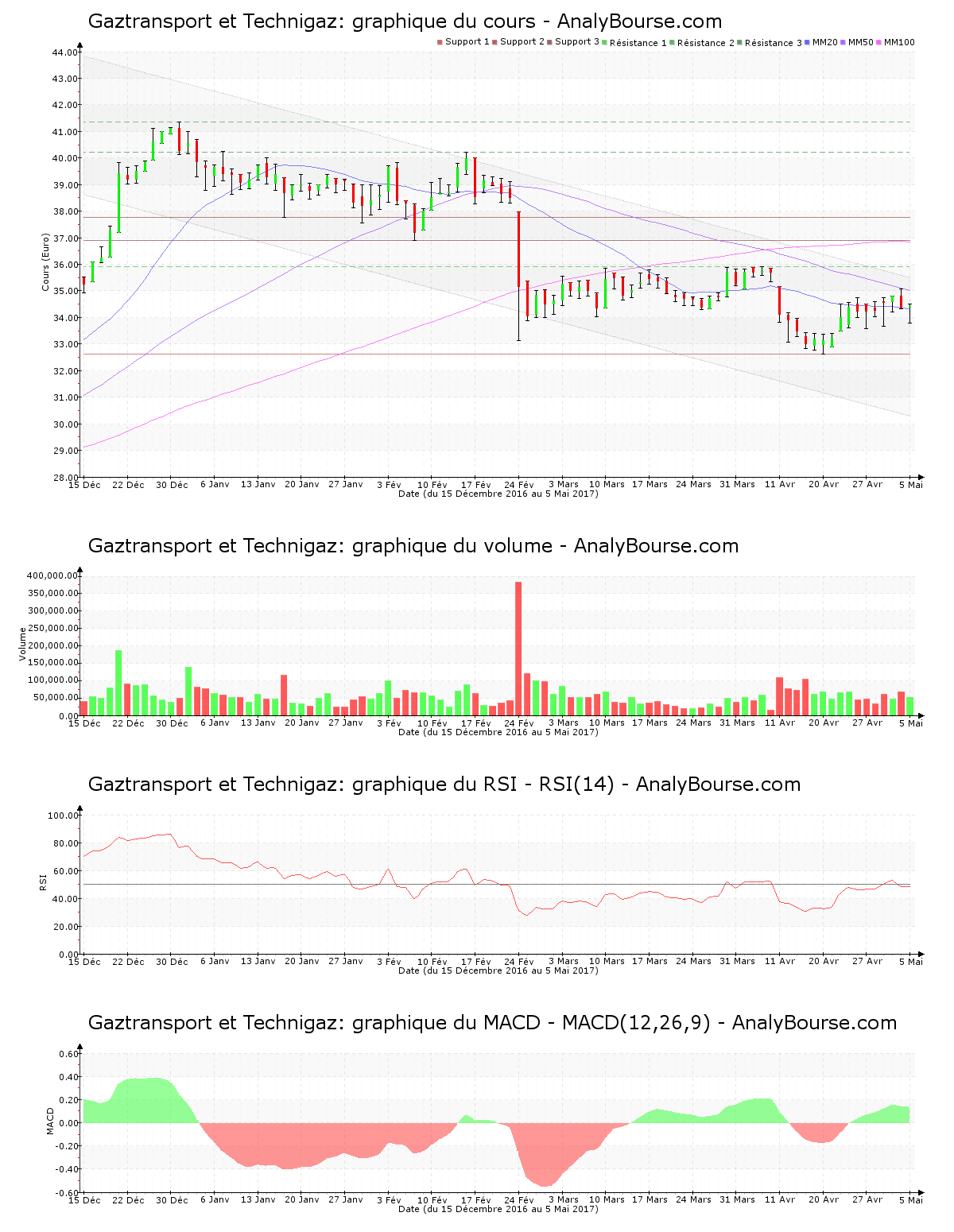Click the Support 2 legend marker
The image size is (954, 1232).
click(x=494, y=42)
